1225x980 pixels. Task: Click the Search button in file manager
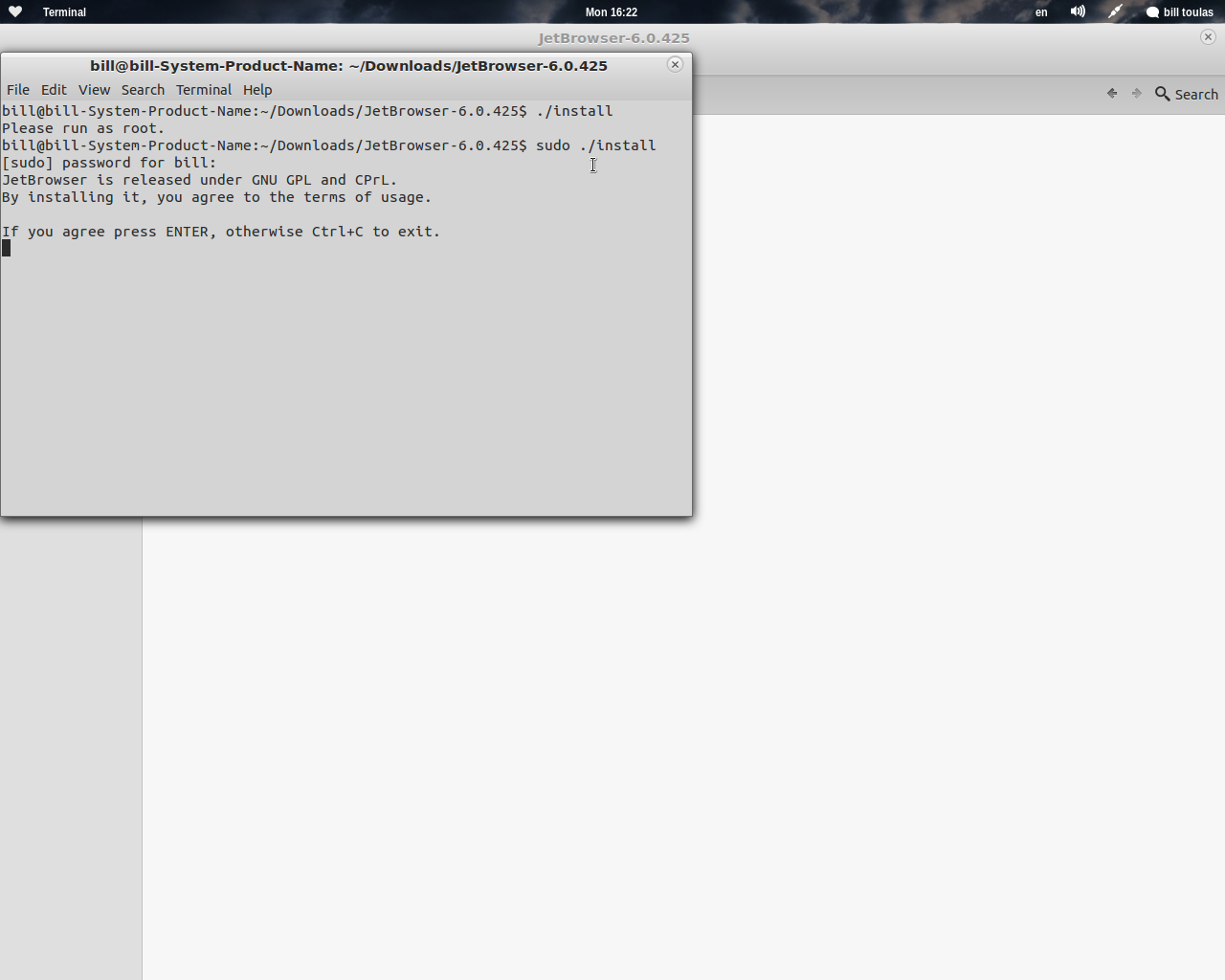pos(1187,94)
